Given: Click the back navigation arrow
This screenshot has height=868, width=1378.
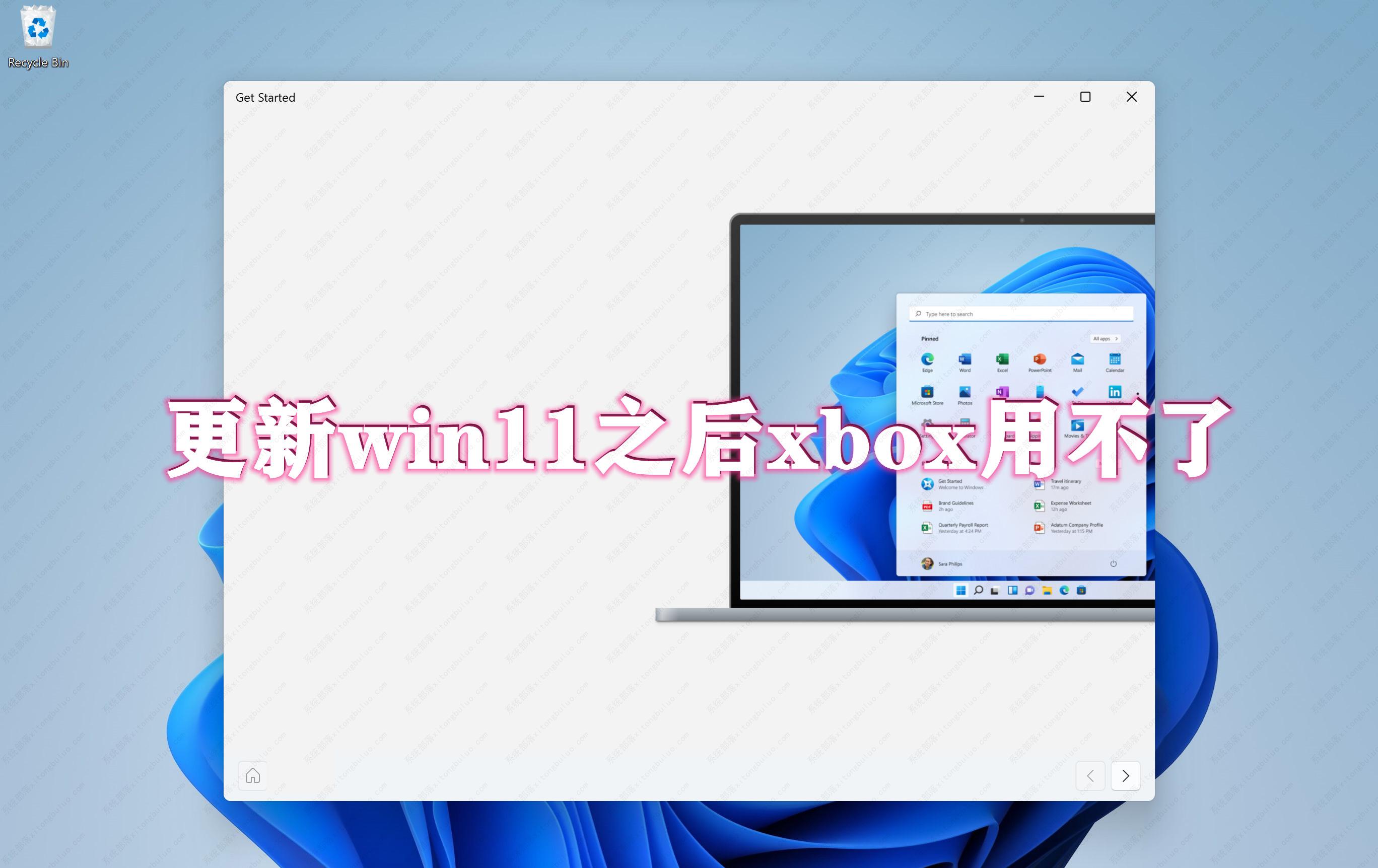Looking at the screenshot, I should pyautogui.click(x=1091, y=775).
